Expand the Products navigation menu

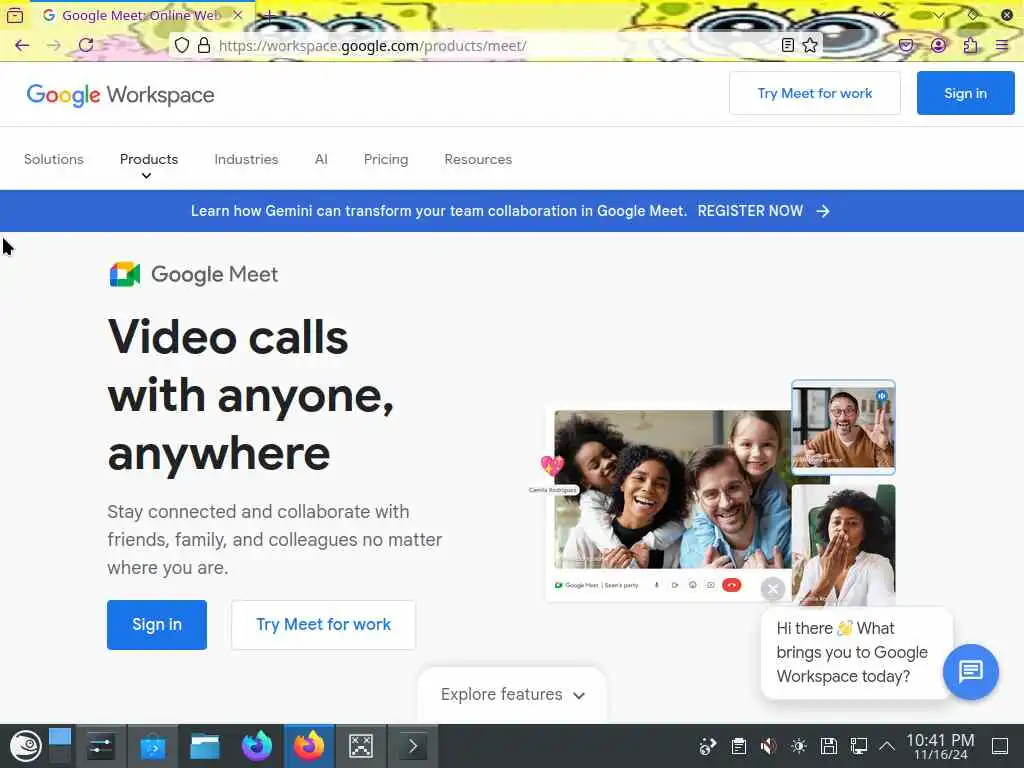coord(149,159)
